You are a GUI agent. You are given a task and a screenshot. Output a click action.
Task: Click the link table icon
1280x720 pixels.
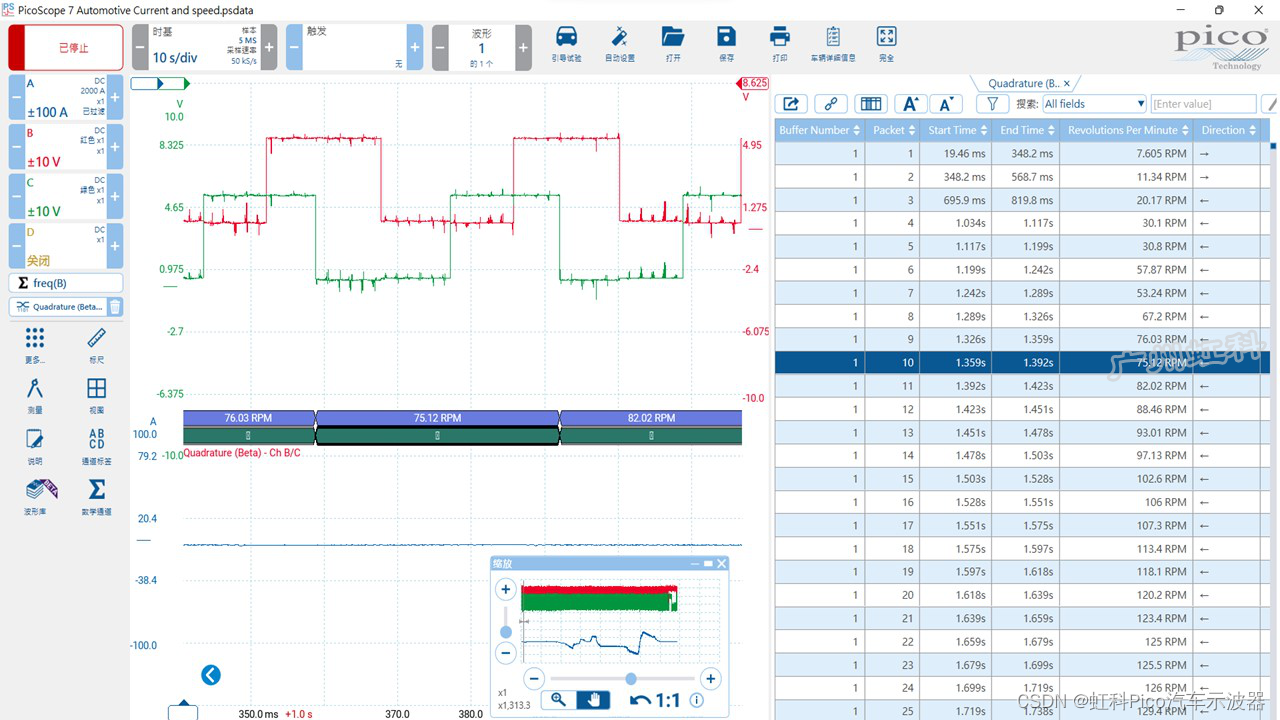pos(831,103)
